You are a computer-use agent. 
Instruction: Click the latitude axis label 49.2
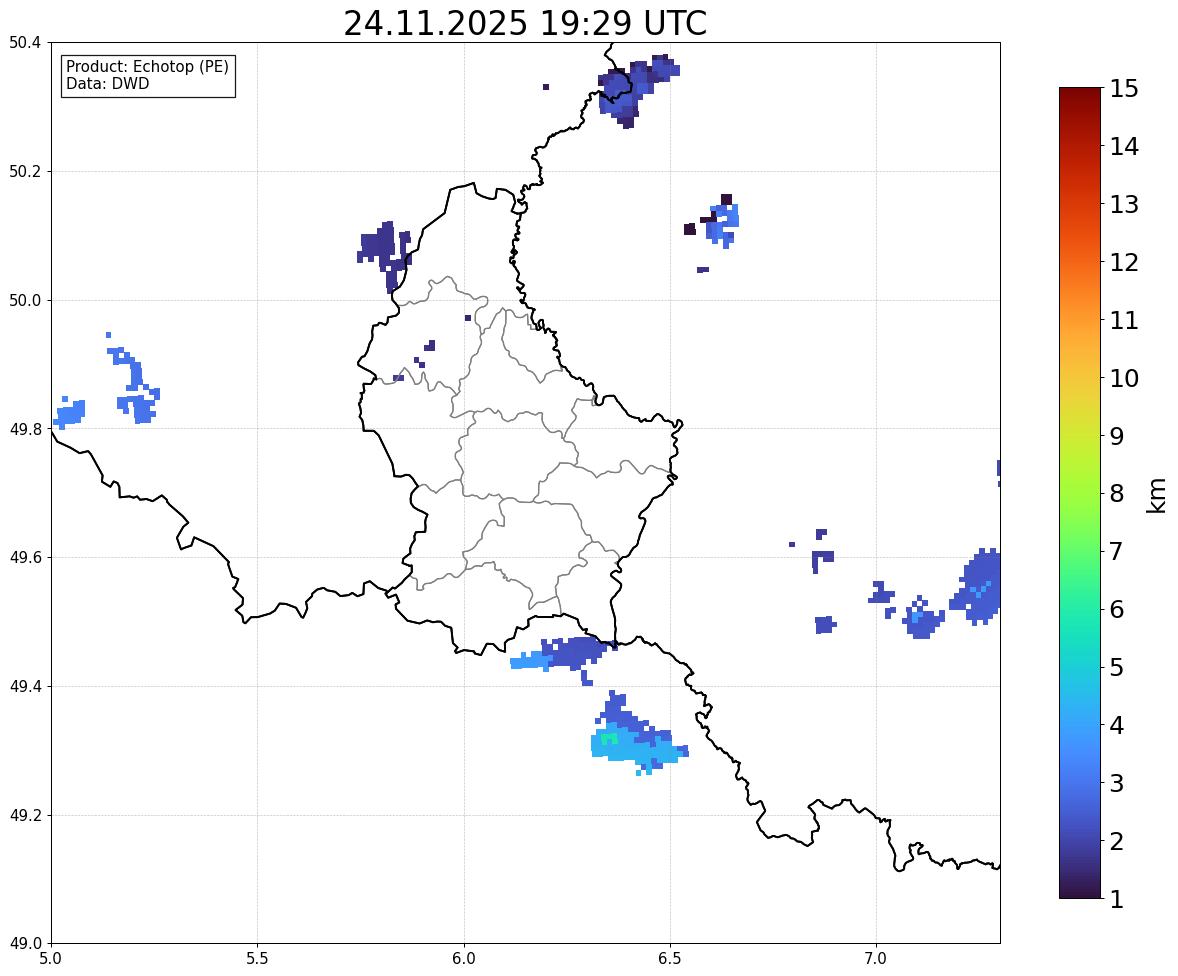click(x=25, y=815)
